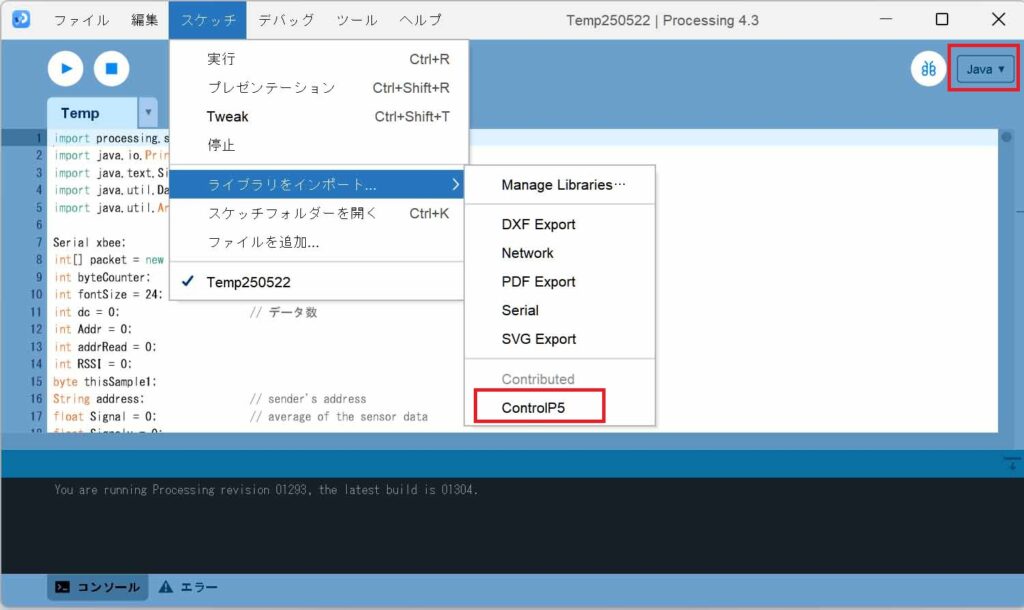Image resolution: width=1024 pixels, height=610 pixels.
Task: Open the tab dropdown arrow beside Temp
Action: point(148,112)
